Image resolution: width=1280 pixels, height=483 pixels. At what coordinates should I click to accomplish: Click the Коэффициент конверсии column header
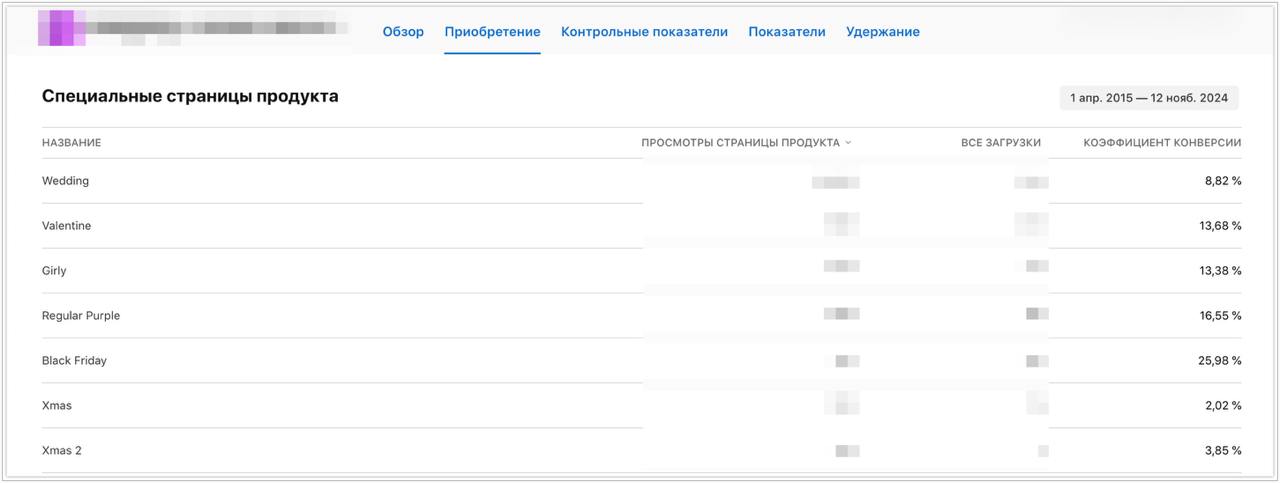[x=1162, y=143]
